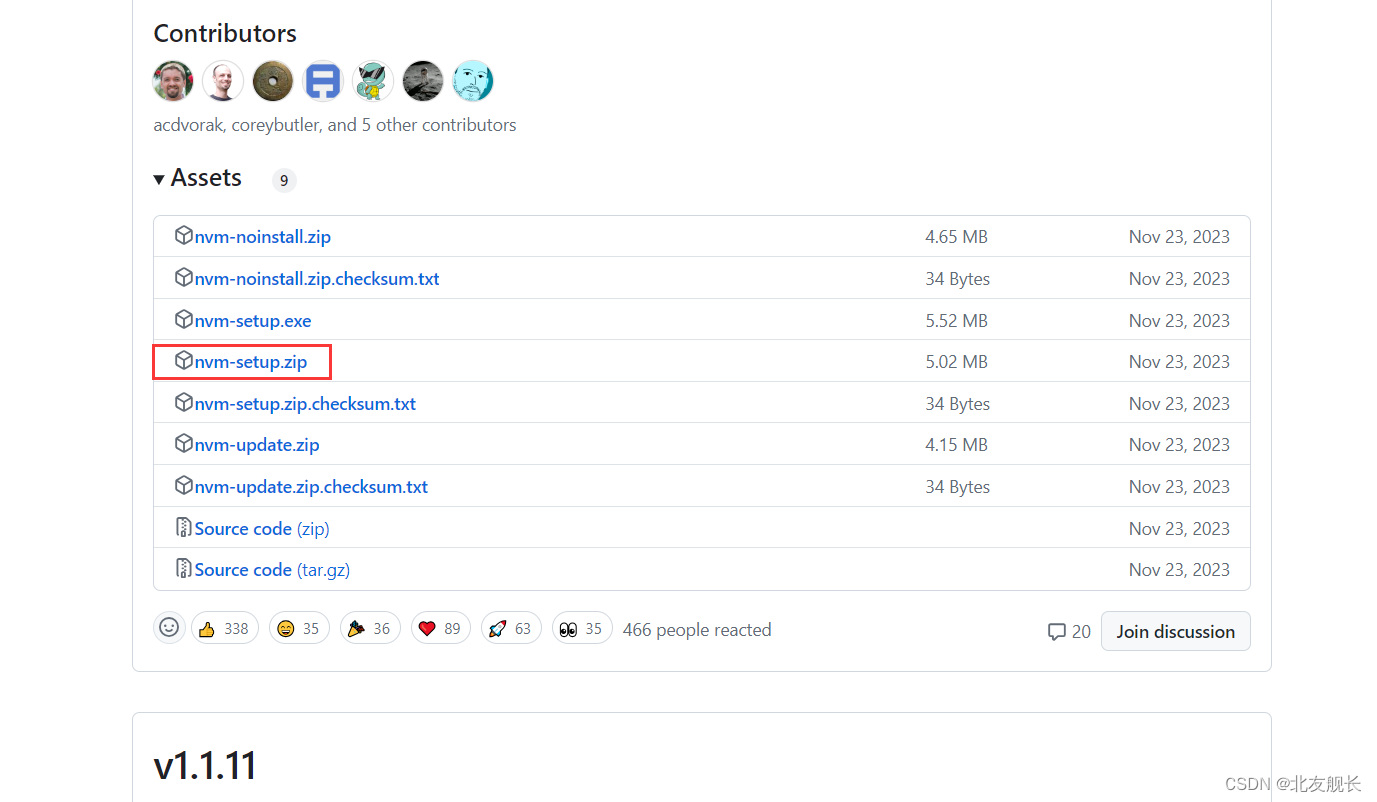Click the zip file icon beside Source code (zip)
The height and width of the screenshot is (802, 1377).
click(x=183, y=528)
